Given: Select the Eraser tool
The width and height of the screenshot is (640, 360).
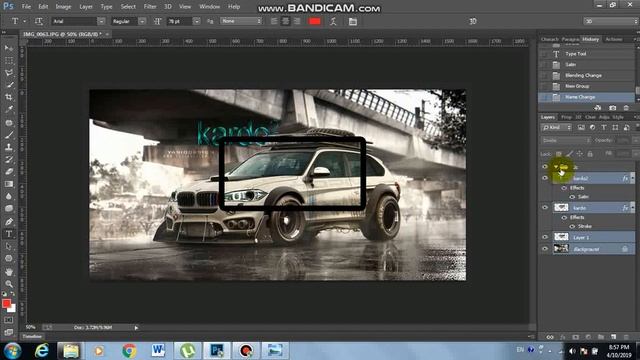Looking at the screenshot, I should [9, 171].
